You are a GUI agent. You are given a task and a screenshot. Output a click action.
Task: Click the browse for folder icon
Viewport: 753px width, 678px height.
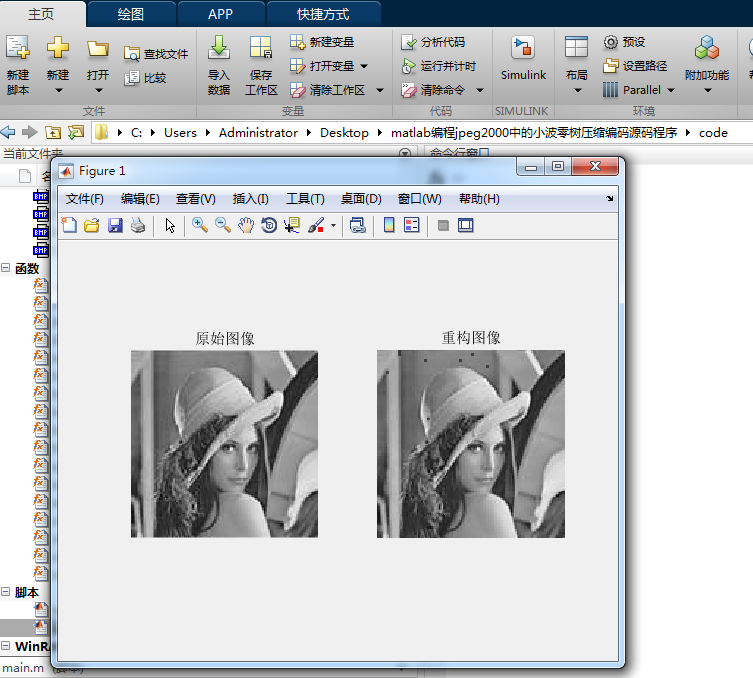(76, 132)
